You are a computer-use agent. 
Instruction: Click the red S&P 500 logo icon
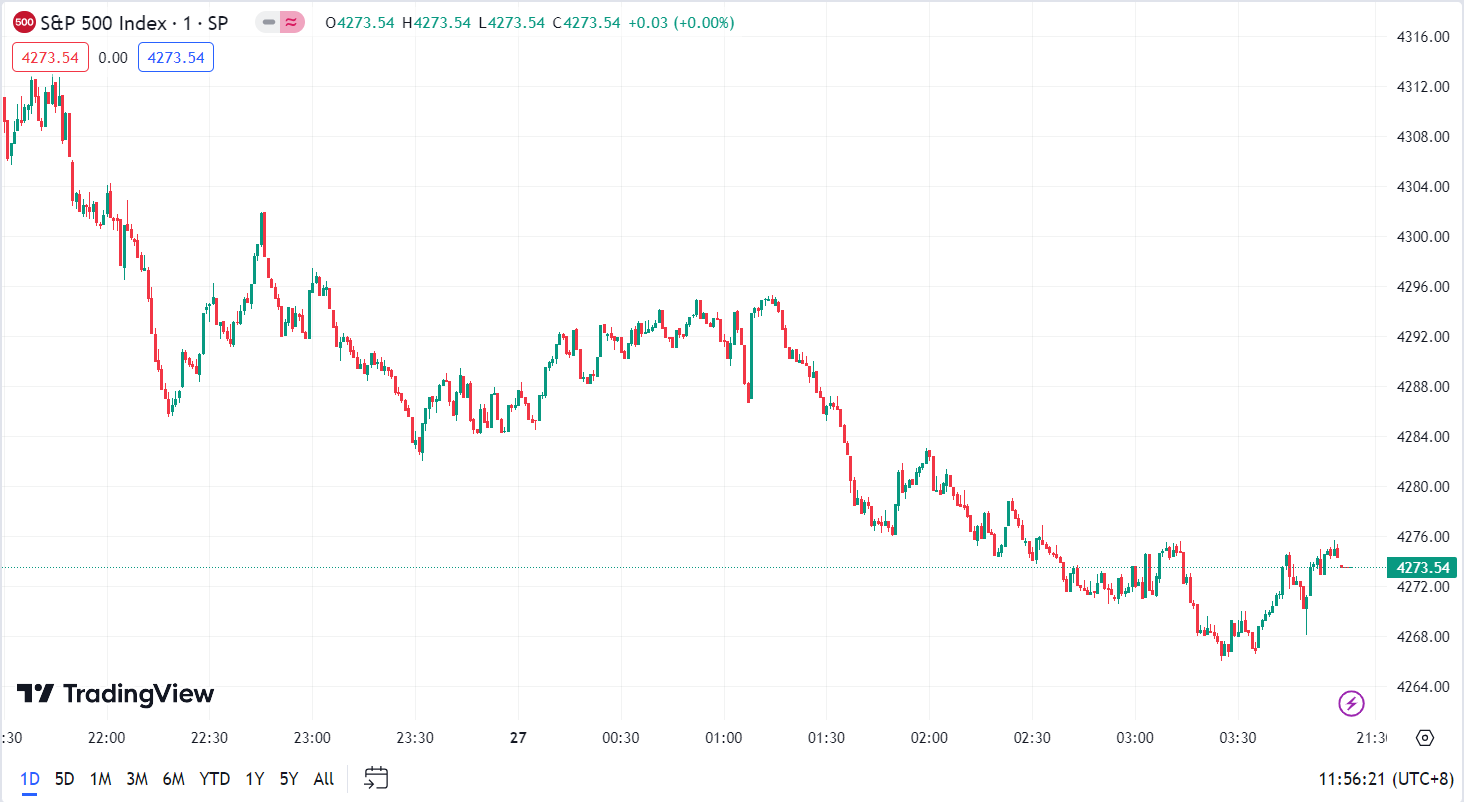pyautogui.click(x=25, y=22)
